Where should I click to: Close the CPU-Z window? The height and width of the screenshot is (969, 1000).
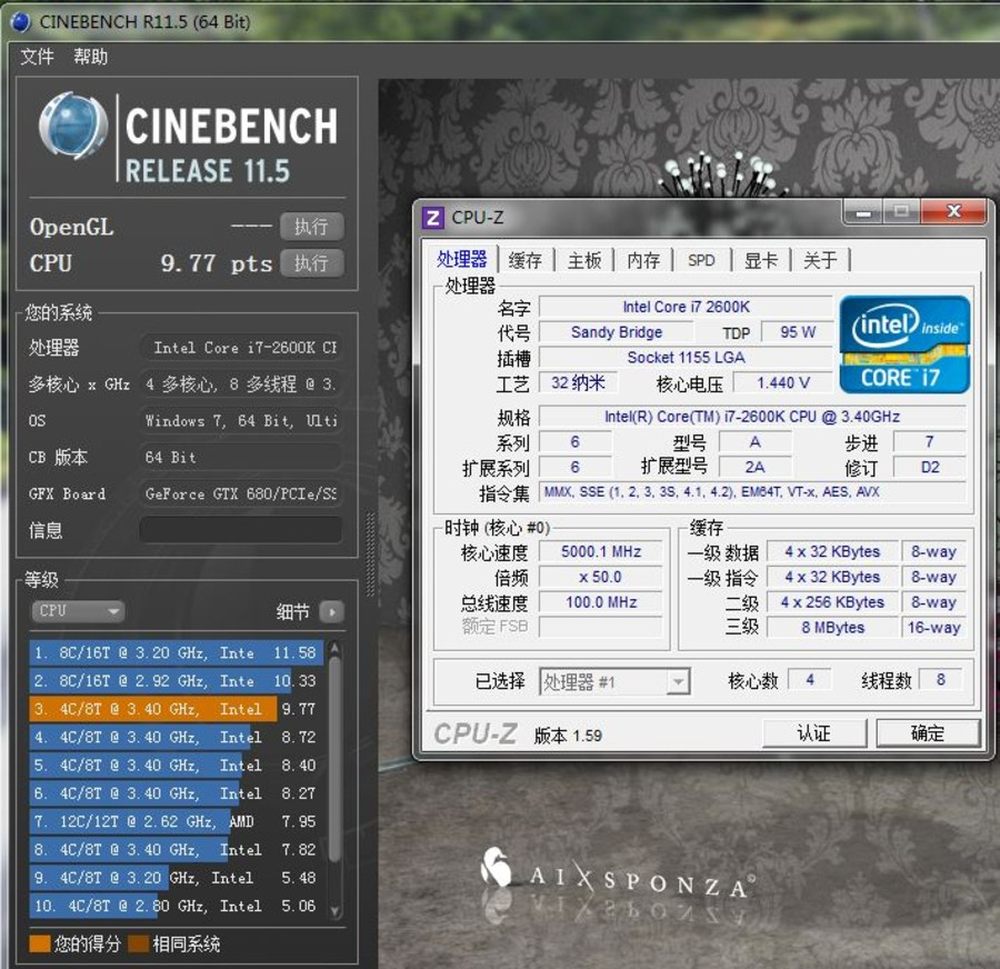pos(953,212)
